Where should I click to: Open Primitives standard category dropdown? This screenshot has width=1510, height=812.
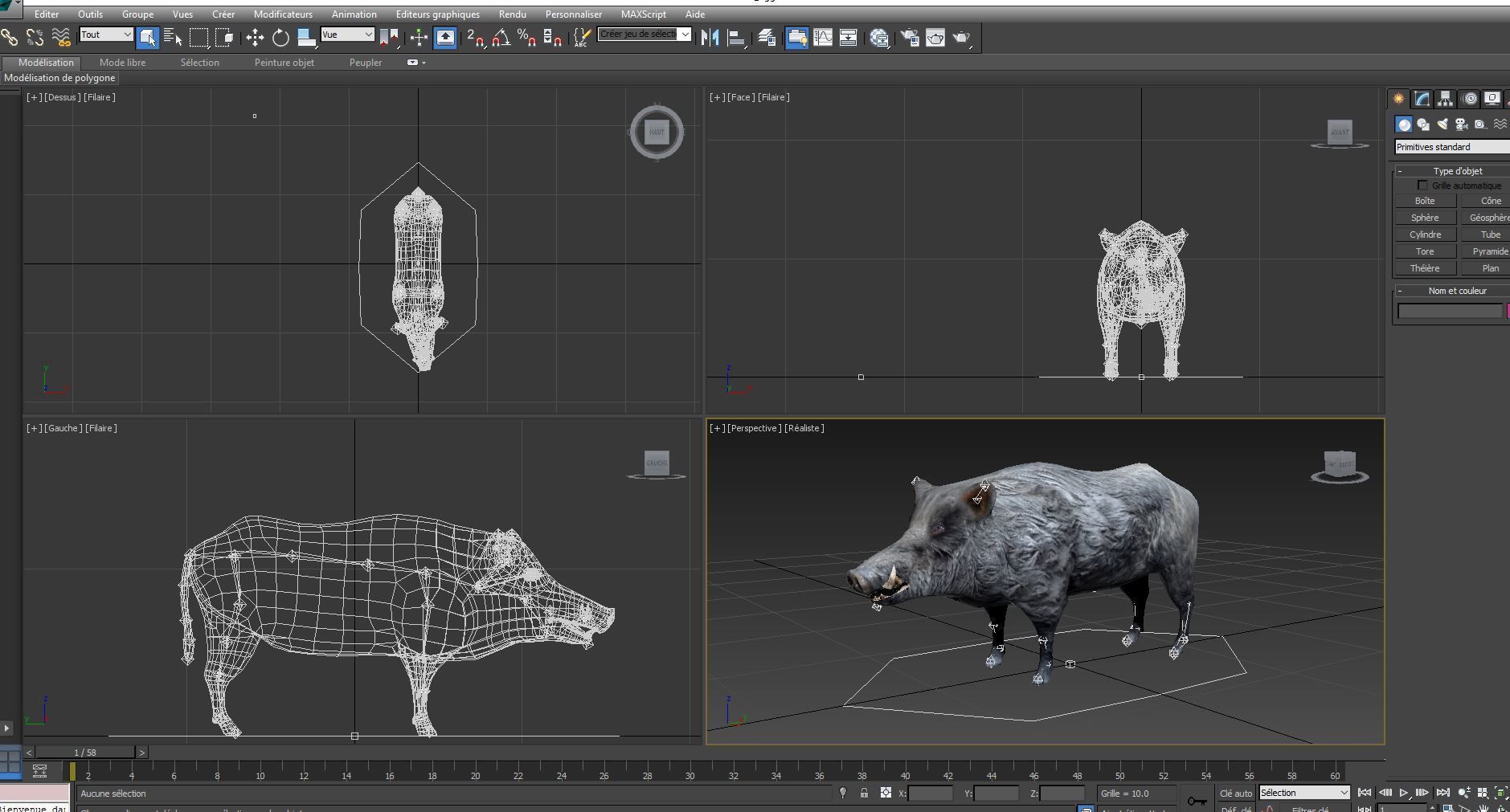click(x=1452, y=147)
